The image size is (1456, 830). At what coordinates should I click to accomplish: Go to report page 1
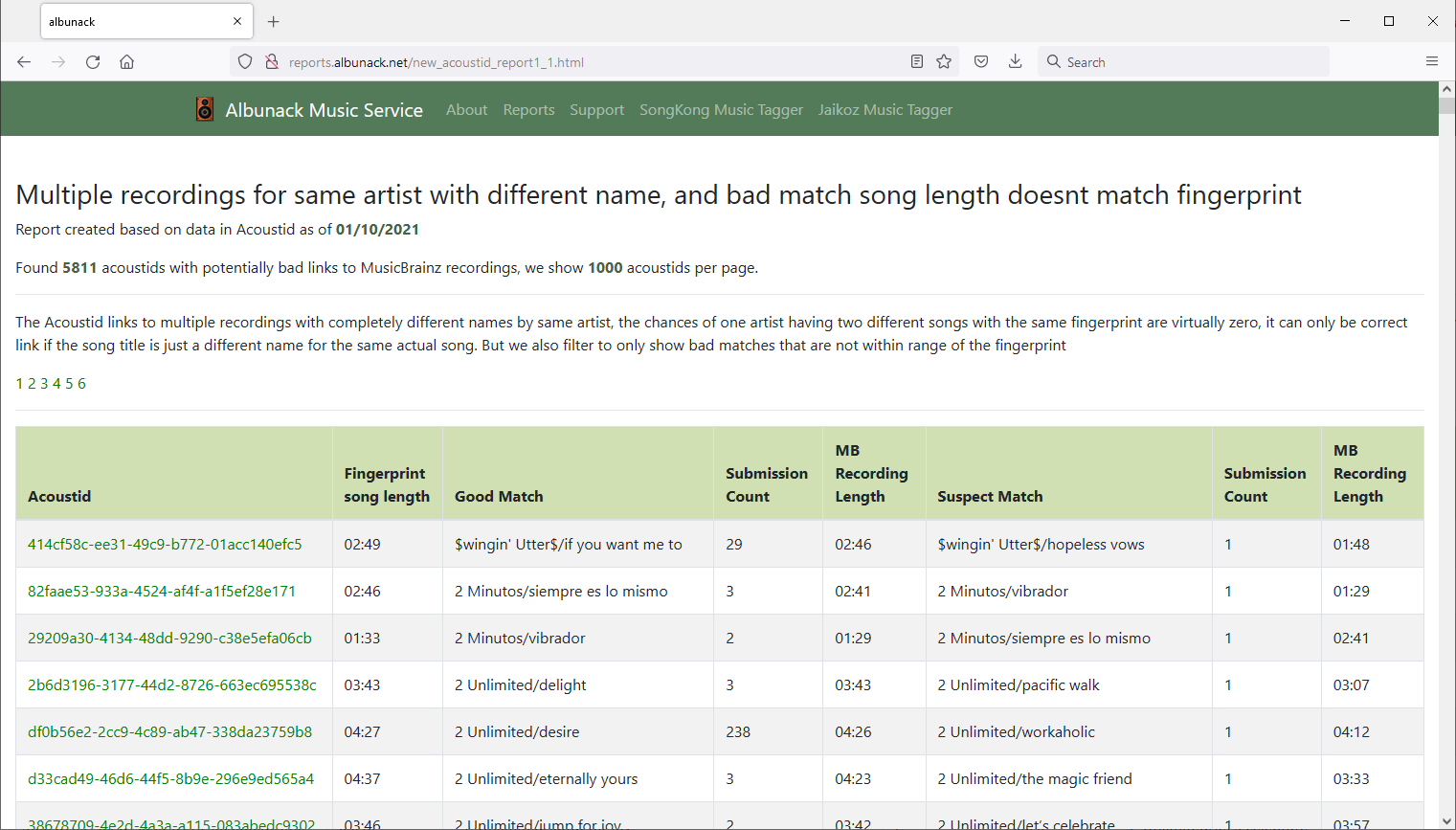(19, 383)
